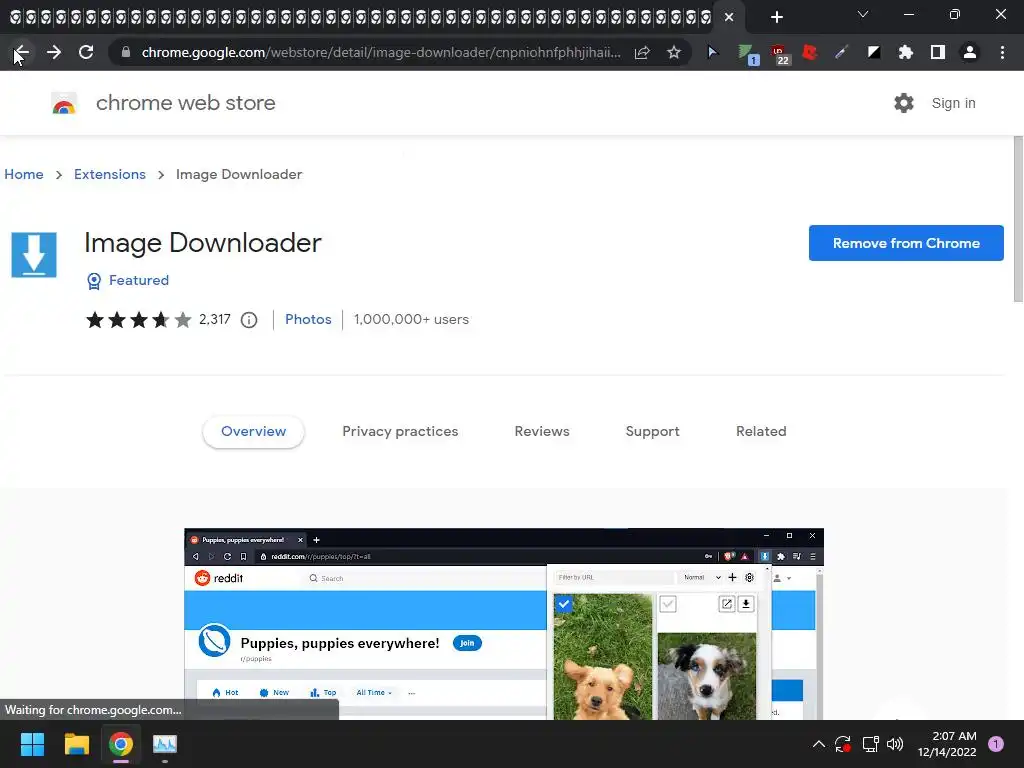
Task: Reload the current page
Action: pyautogui.click(x=86, y=52)
